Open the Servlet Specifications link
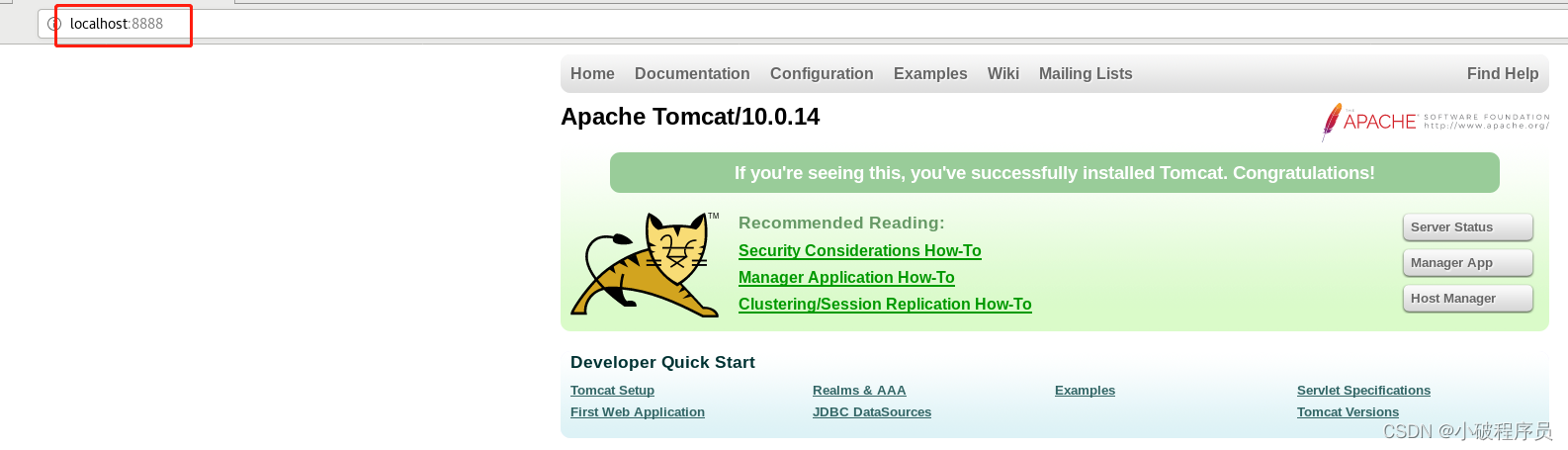The width and height of the screenshot is (1568, 450). point(1363,391)
